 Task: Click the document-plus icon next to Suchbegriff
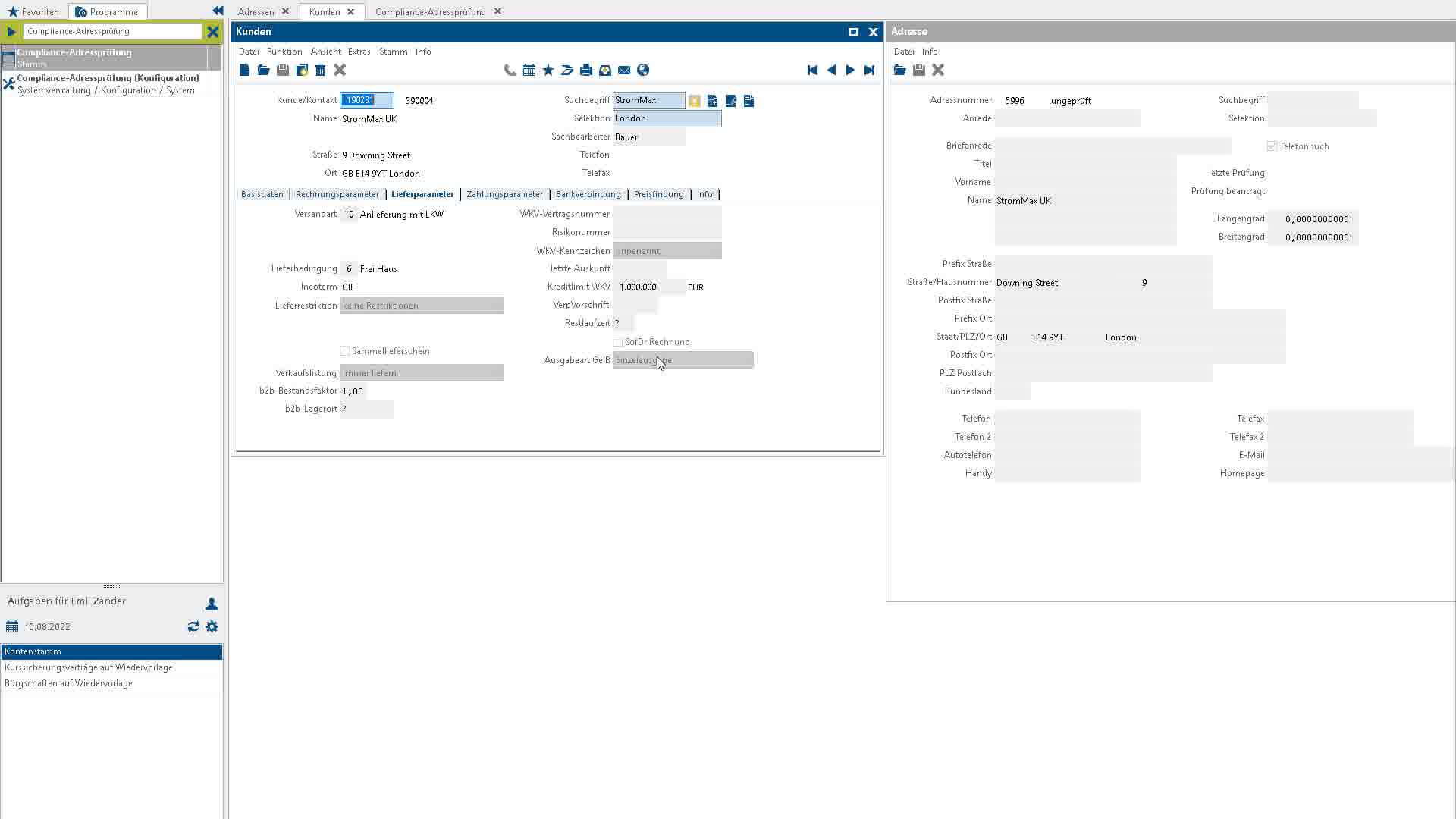[713, 101]
